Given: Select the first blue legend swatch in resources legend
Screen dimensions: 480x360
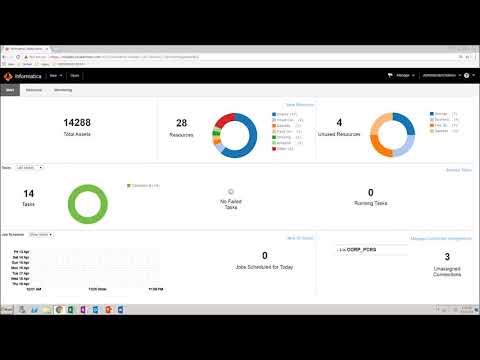Looking at the screenshot, I should [x=274, y=114].
